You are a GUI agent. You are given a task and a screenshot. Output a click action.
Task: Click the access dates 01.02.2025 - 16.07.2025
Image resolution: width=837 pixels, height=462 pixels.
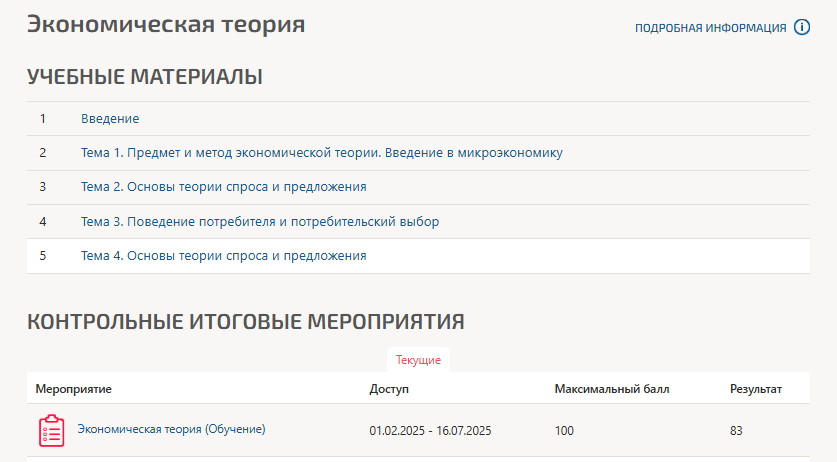(430, 431)
